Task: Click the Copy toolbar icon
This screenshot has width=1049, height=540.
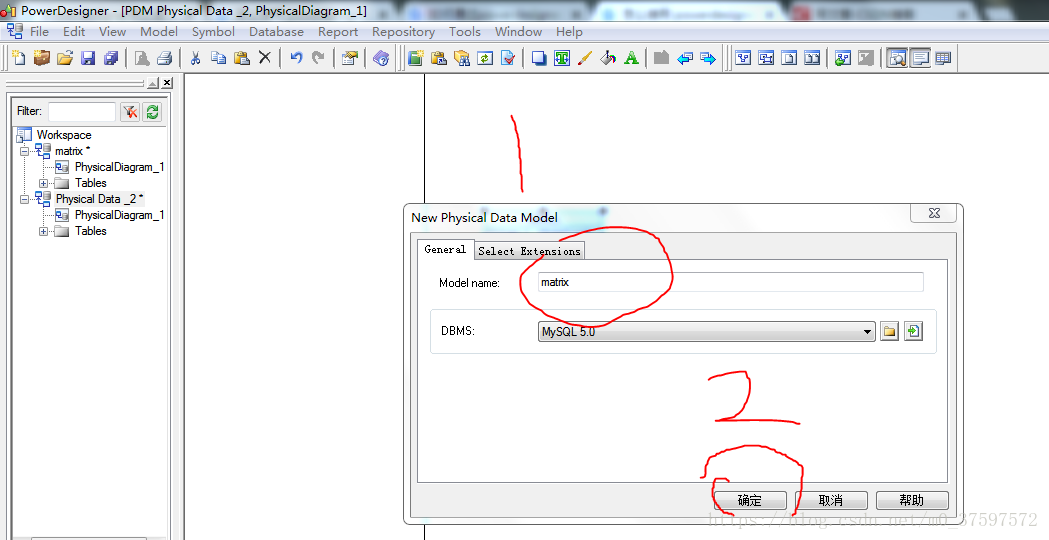Action: click(218, 58)
